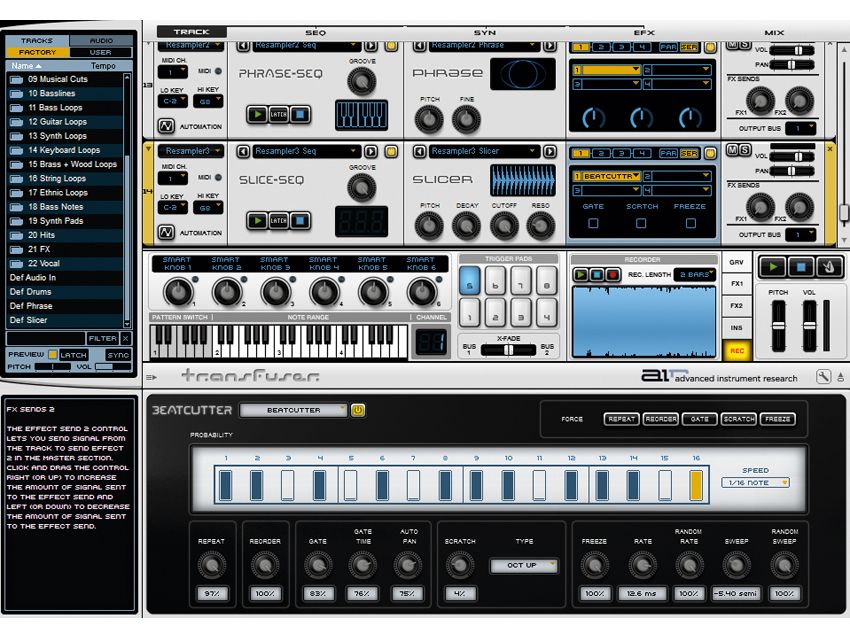This screenshot has height=638, width=850.
Task: Play the Resampler3 Slice-Seq sequence
Action: pos(257,221)
